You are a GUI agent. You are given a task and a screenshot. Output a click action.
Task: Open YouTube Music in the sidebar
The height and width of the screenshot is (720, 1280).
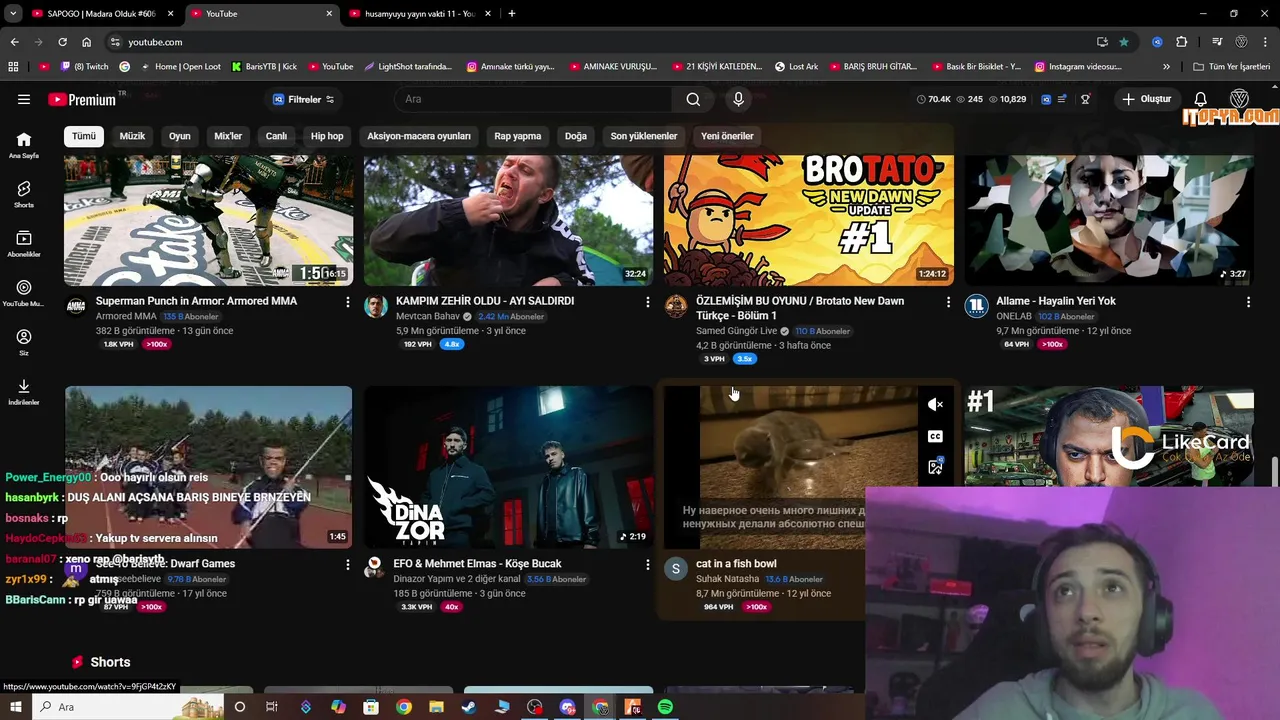[24, 293]
